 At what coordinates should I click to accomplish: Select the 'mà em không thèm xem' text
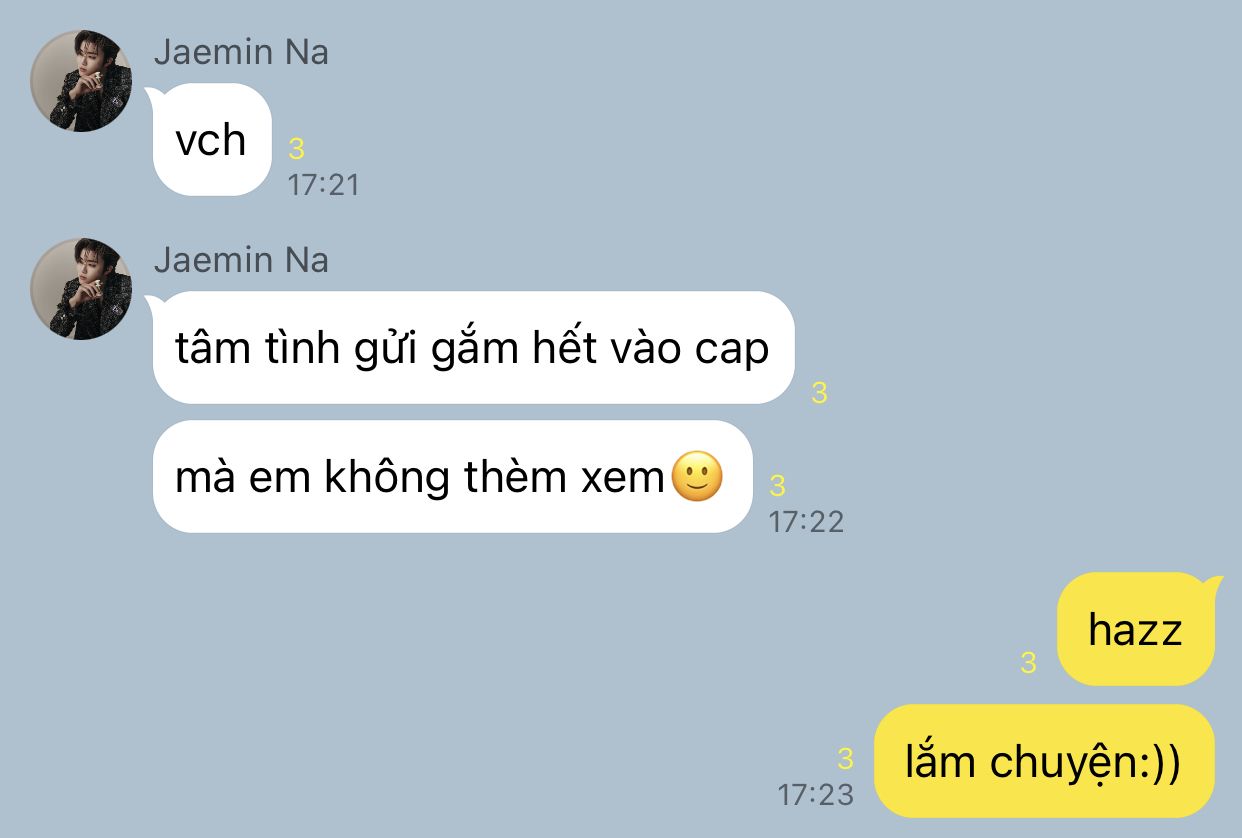coord(419,478)
